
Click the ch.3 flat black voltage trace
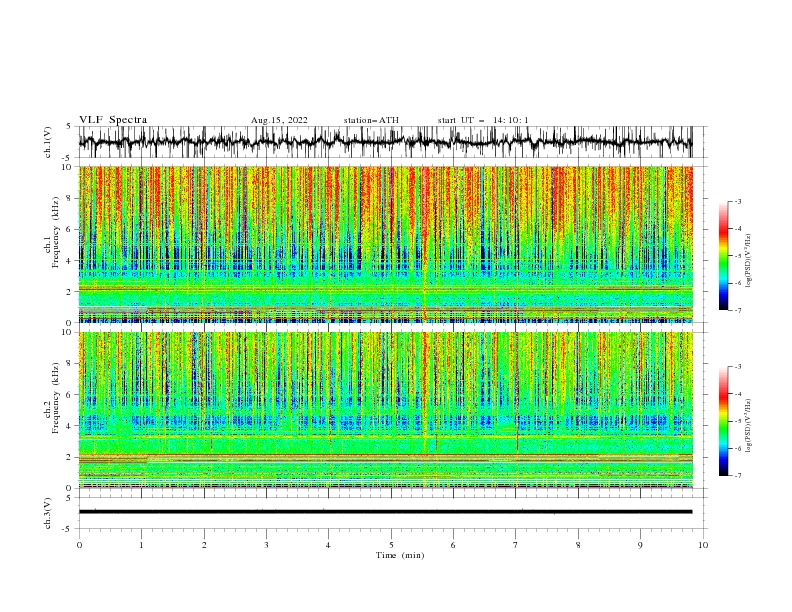[385, 512]
